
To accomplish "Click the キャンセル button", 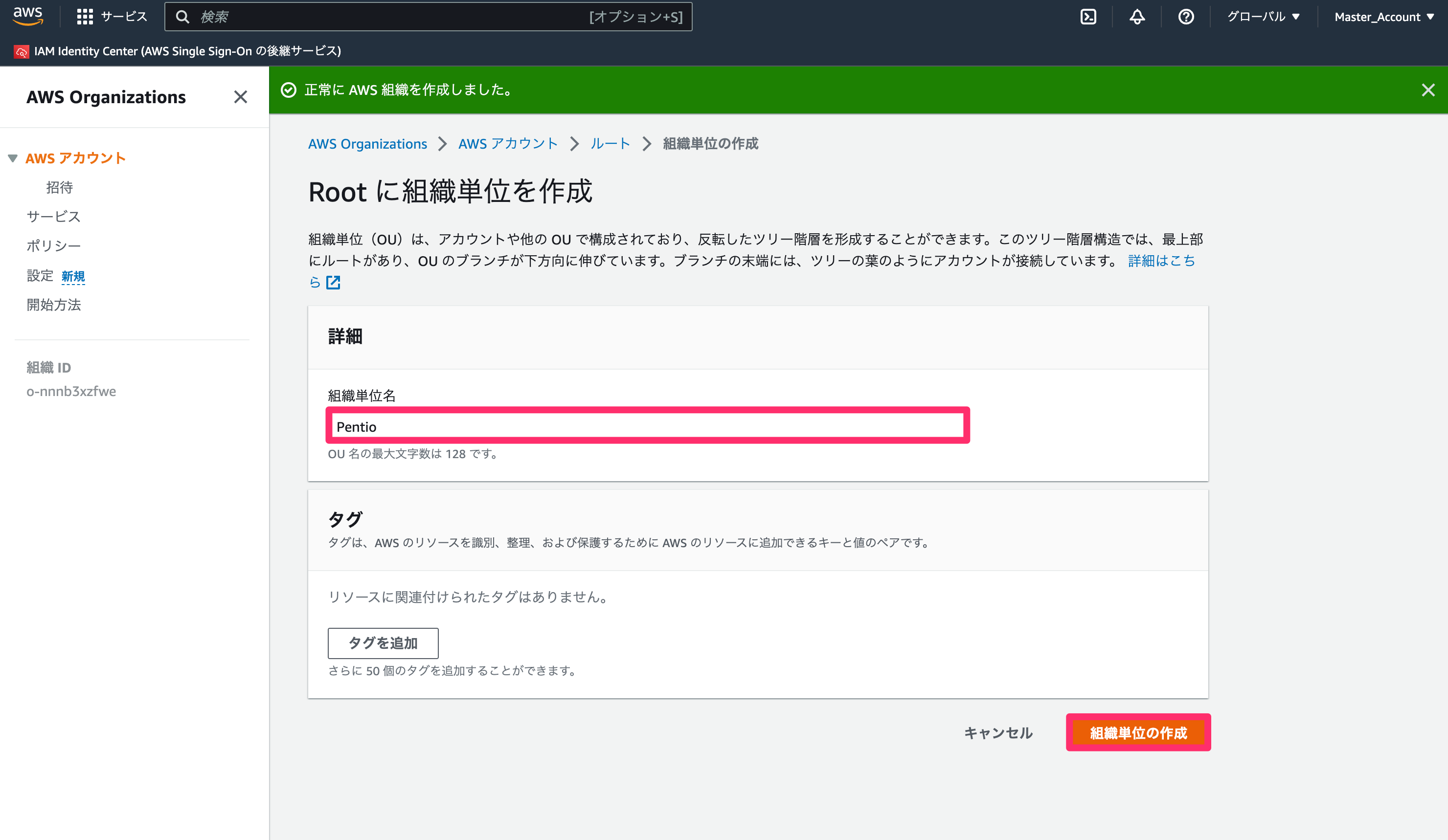I will [998, 732].
